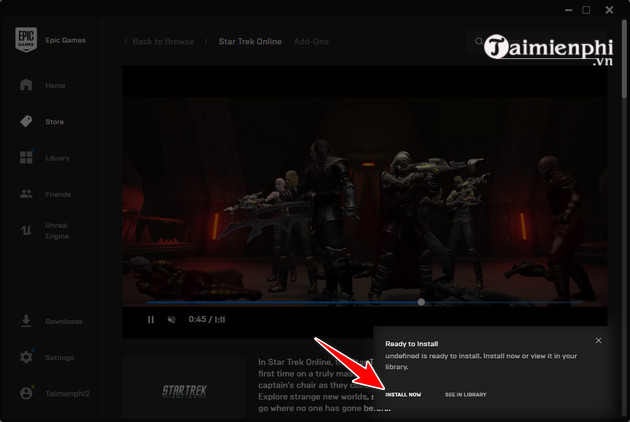Open the Library grid icon
Image resolution: width=630 pixels, height=422 pixels.
pyautogui.click(x=27, y=158)
